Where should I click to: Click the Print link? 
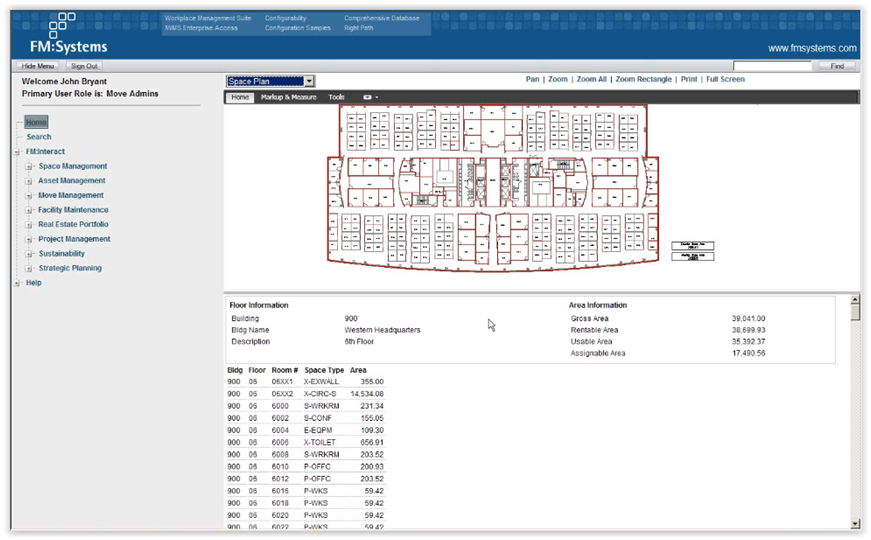[x=689, y=79]
